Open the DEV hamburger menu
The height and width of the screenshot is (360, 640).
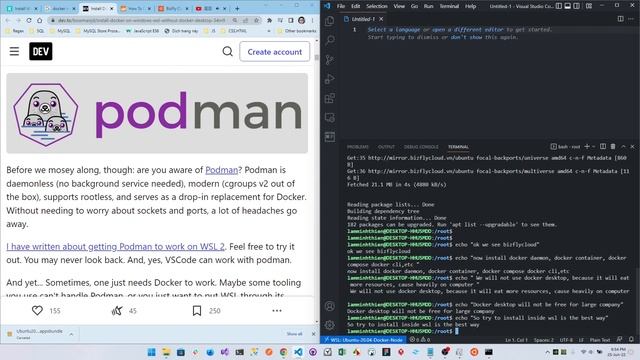click(14, 51)
